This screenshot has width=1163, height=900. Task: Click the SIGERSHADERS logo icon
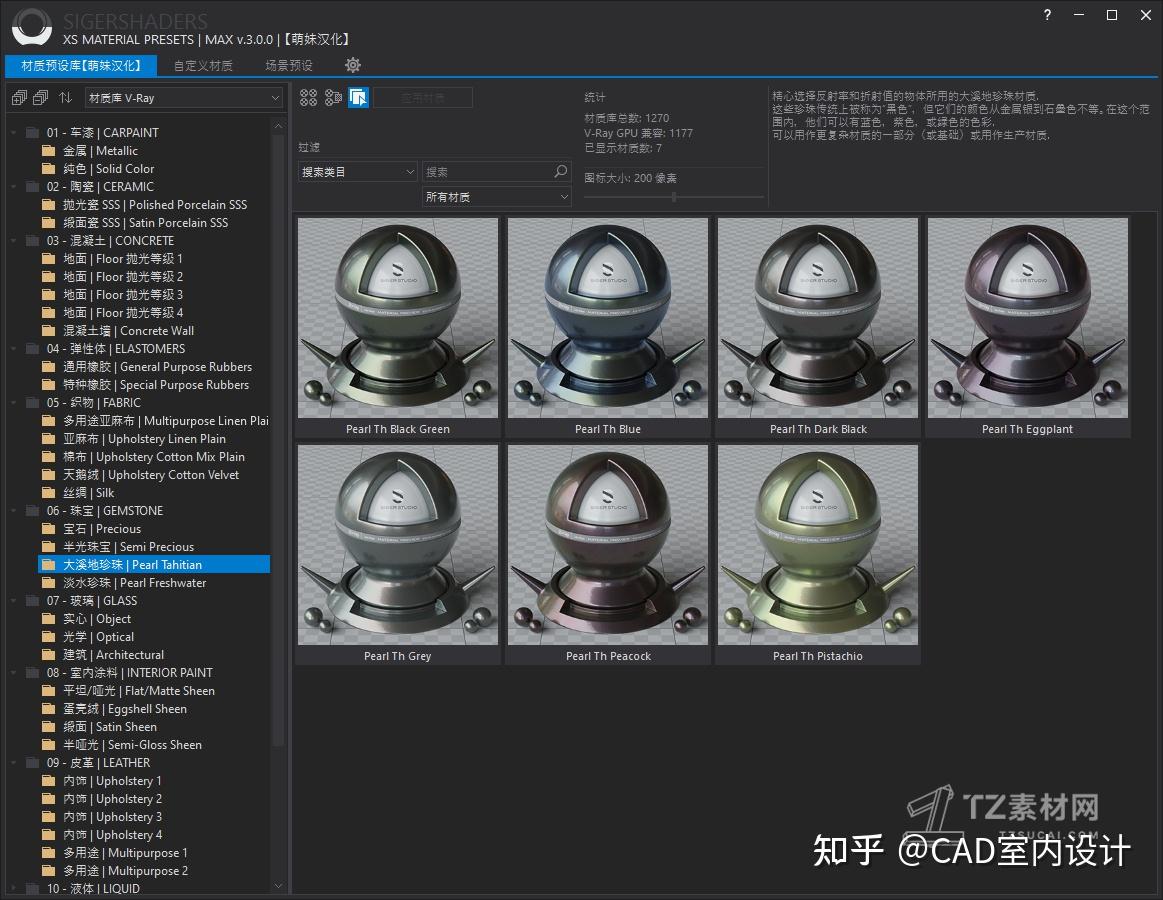(30, 27)
